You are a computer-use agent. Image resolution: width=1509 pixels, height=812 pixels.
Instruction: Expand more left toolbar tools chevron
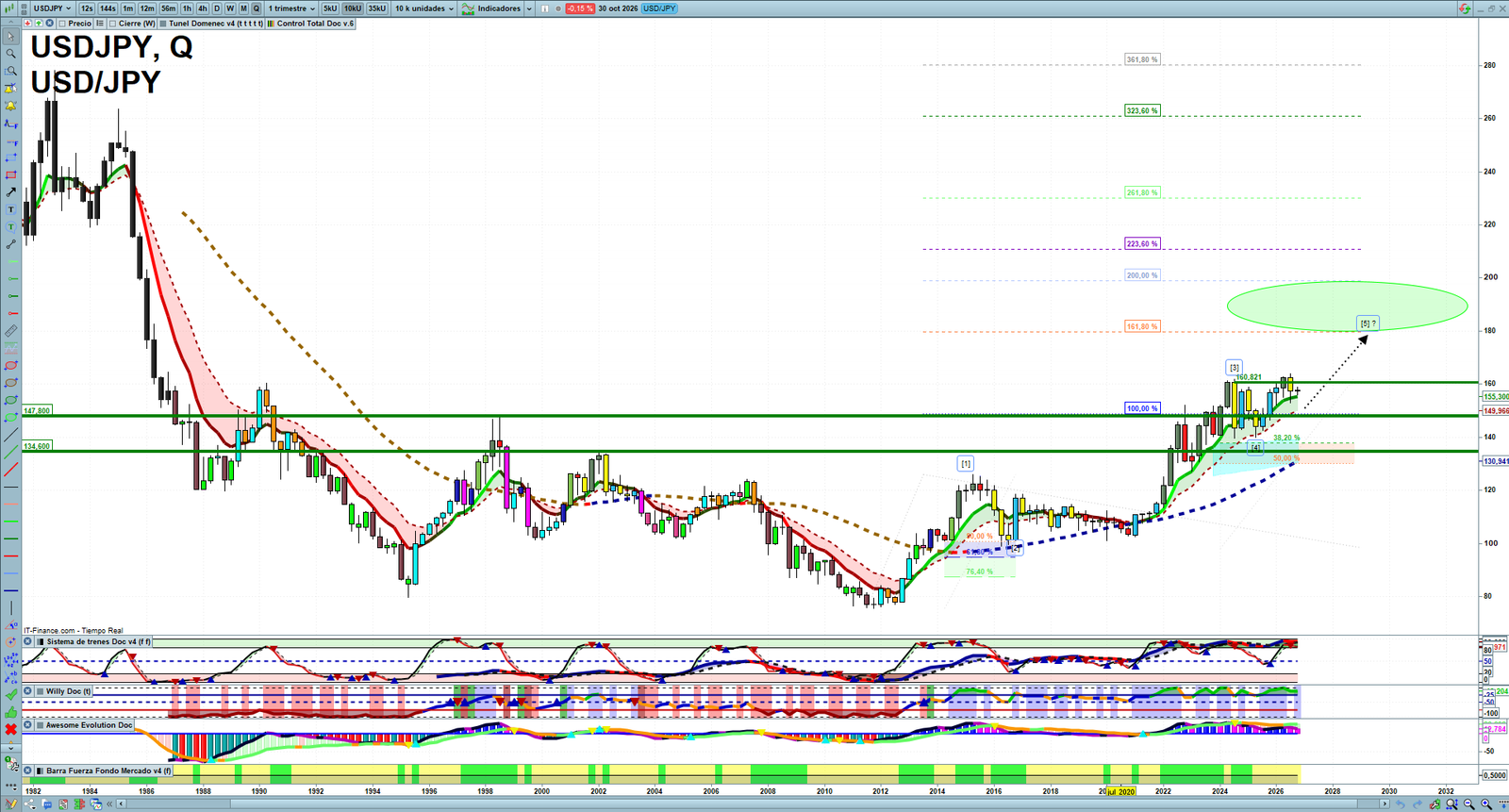(x=11, y=749)
